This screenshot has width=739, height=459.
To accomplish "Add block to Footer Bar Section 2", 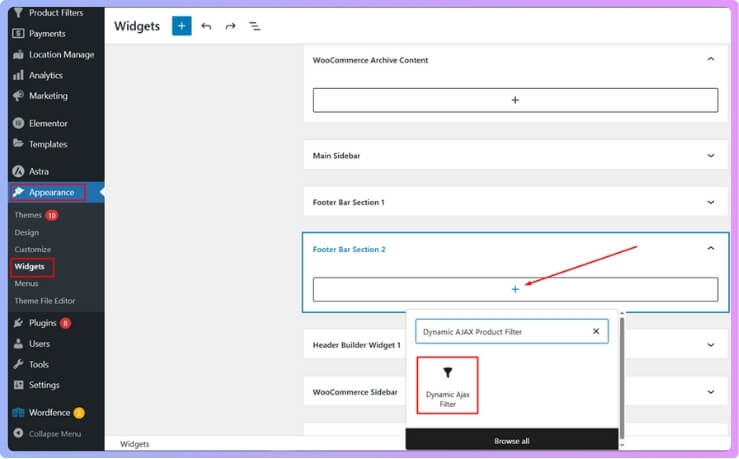I will point(515,289).
